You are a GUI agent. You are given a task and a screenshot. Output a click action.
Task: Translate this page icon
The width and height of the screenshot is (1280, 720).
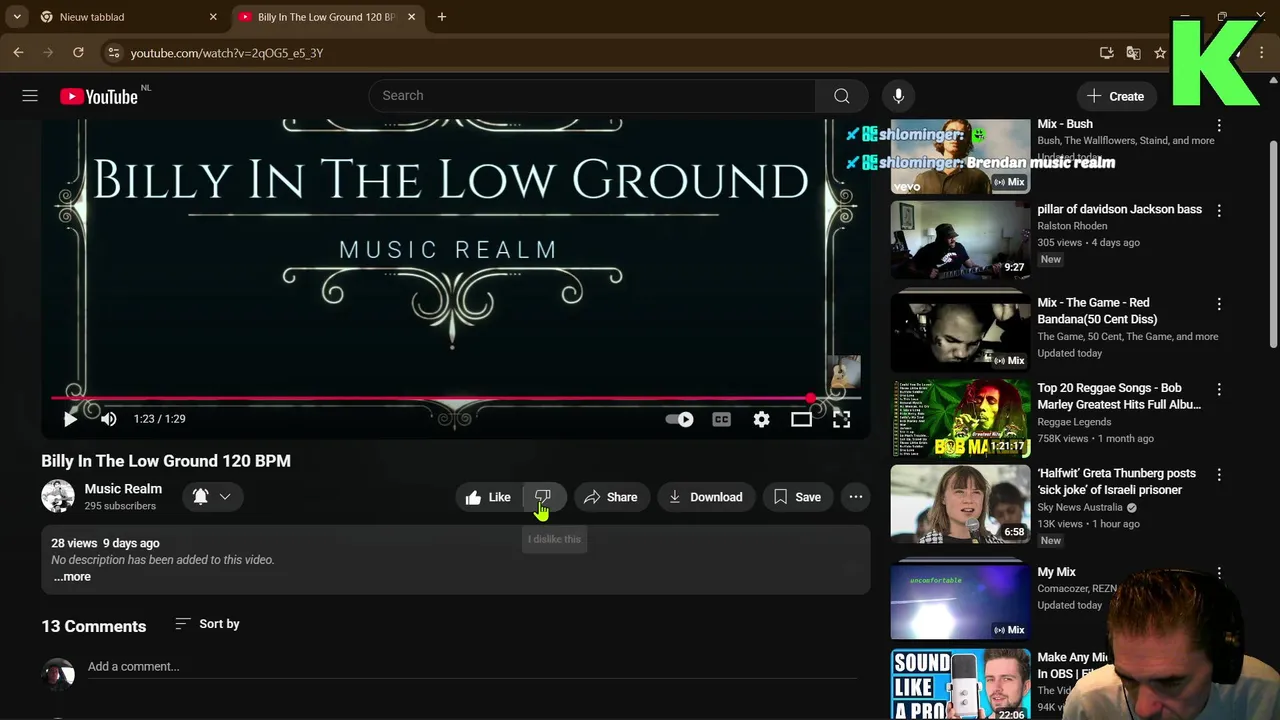click(1133, 53)
